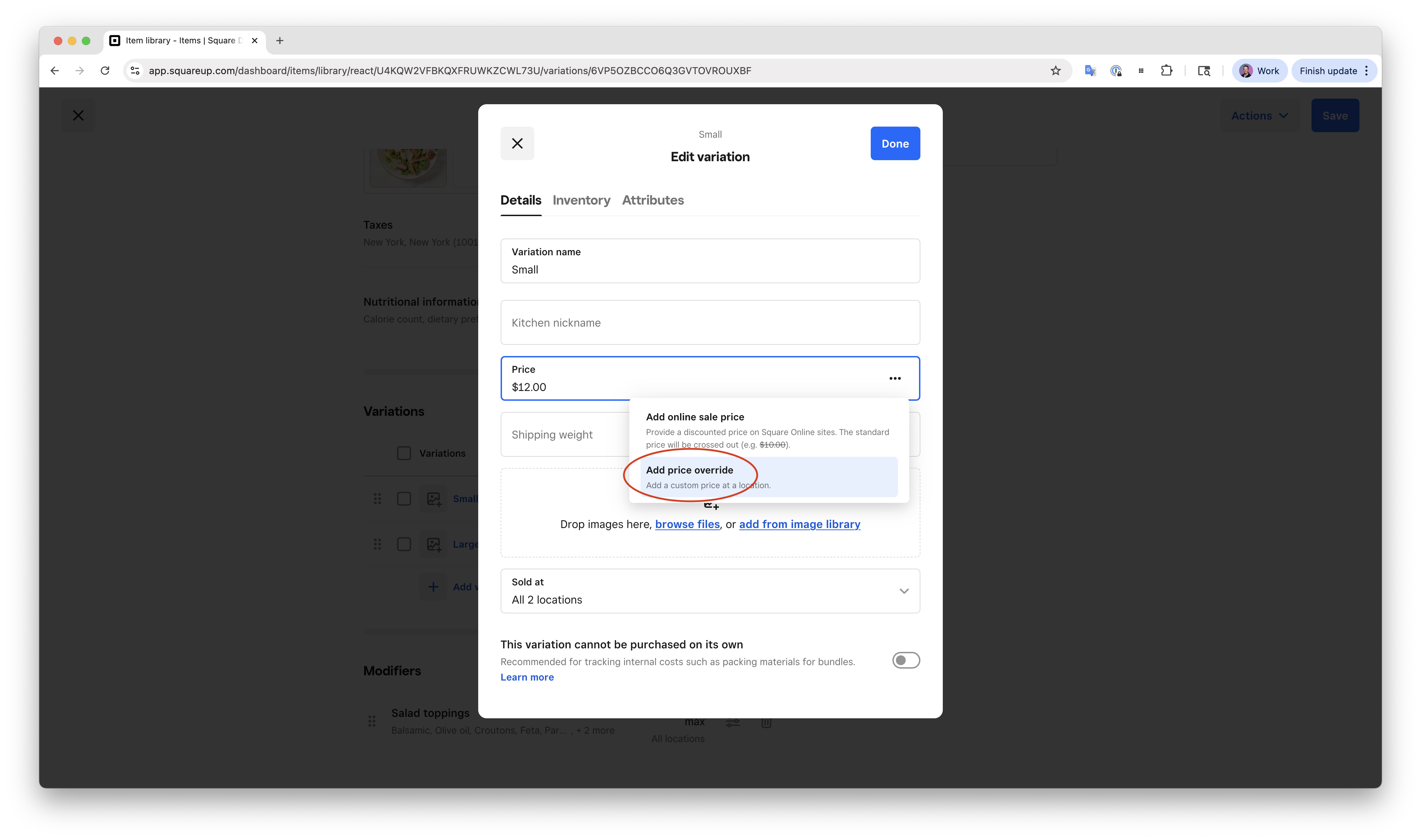Click the Kitchen nickname input field
This screenshot has height=840, width=1421.
pyautogui.click(x=710, y=323)
